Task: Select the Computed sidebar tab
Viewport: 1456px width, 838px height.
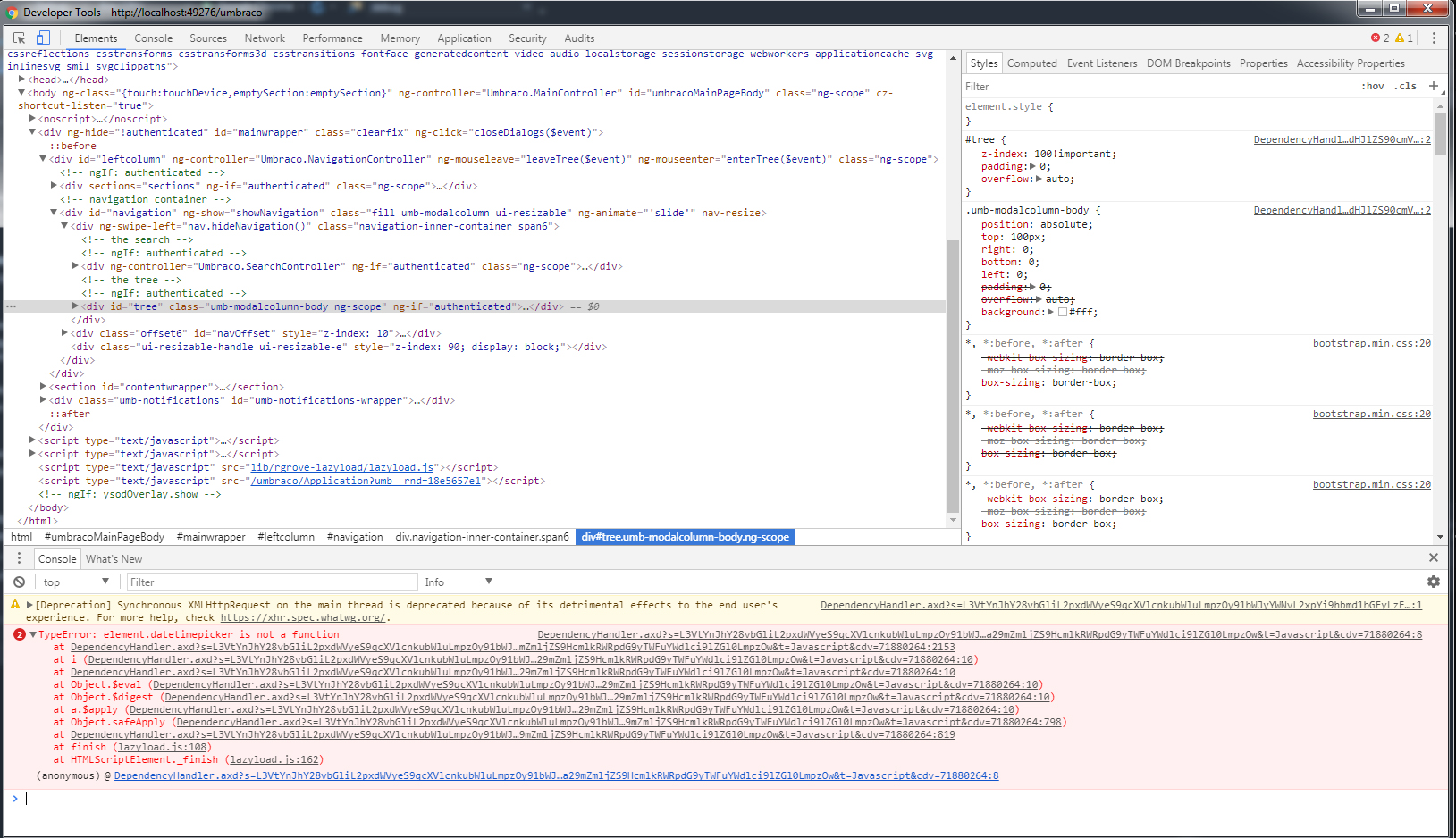Action: click(x=1031, y=63)
